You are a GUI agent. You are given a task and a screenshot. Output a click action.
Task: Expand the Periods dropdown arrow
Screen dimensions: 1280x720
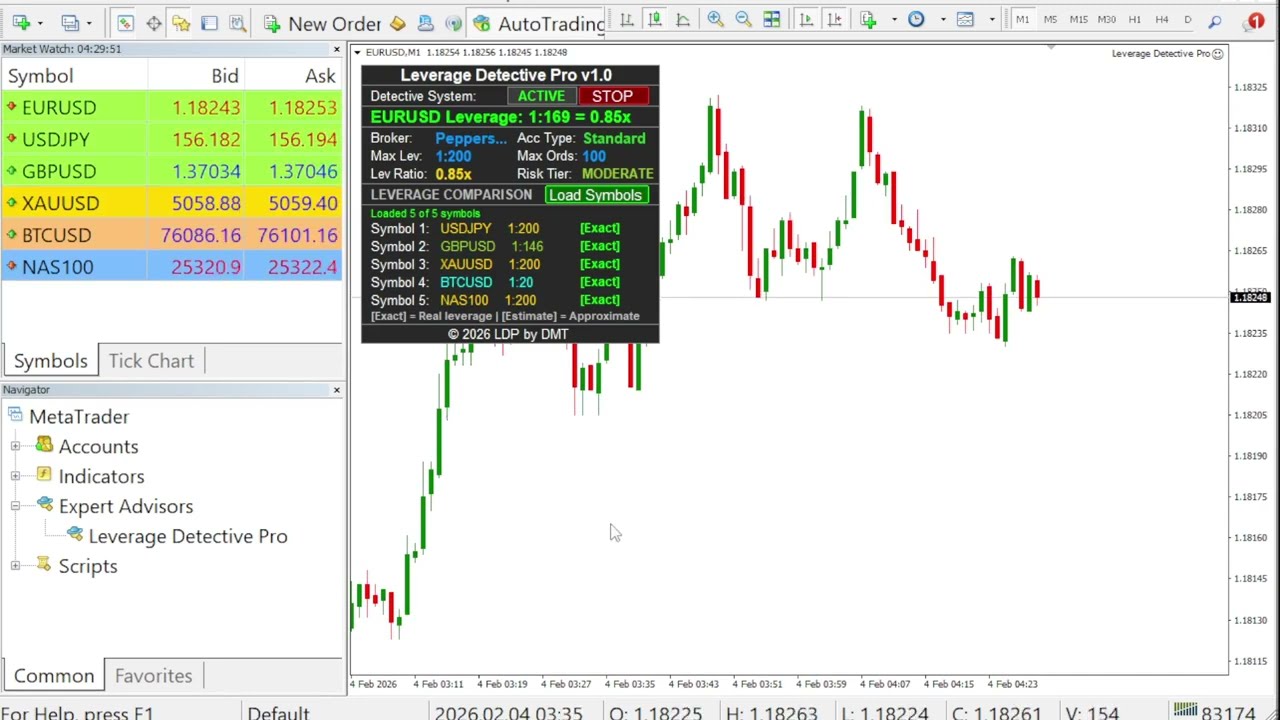coord(942,20)
